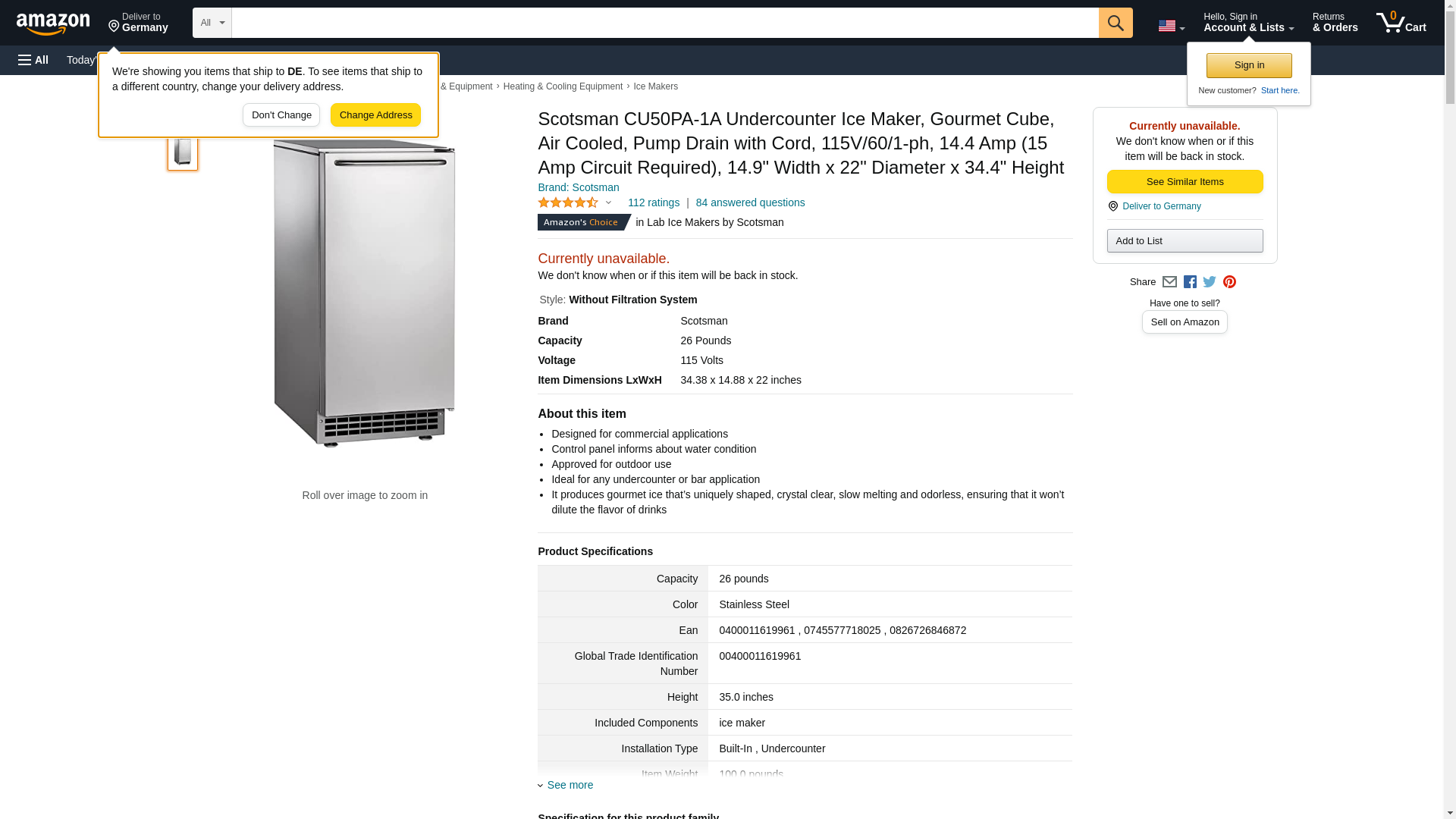This screenshot has height=819, width=1456.
Task: Share via email envelope icon
Action: click(x=1169, y=282)
